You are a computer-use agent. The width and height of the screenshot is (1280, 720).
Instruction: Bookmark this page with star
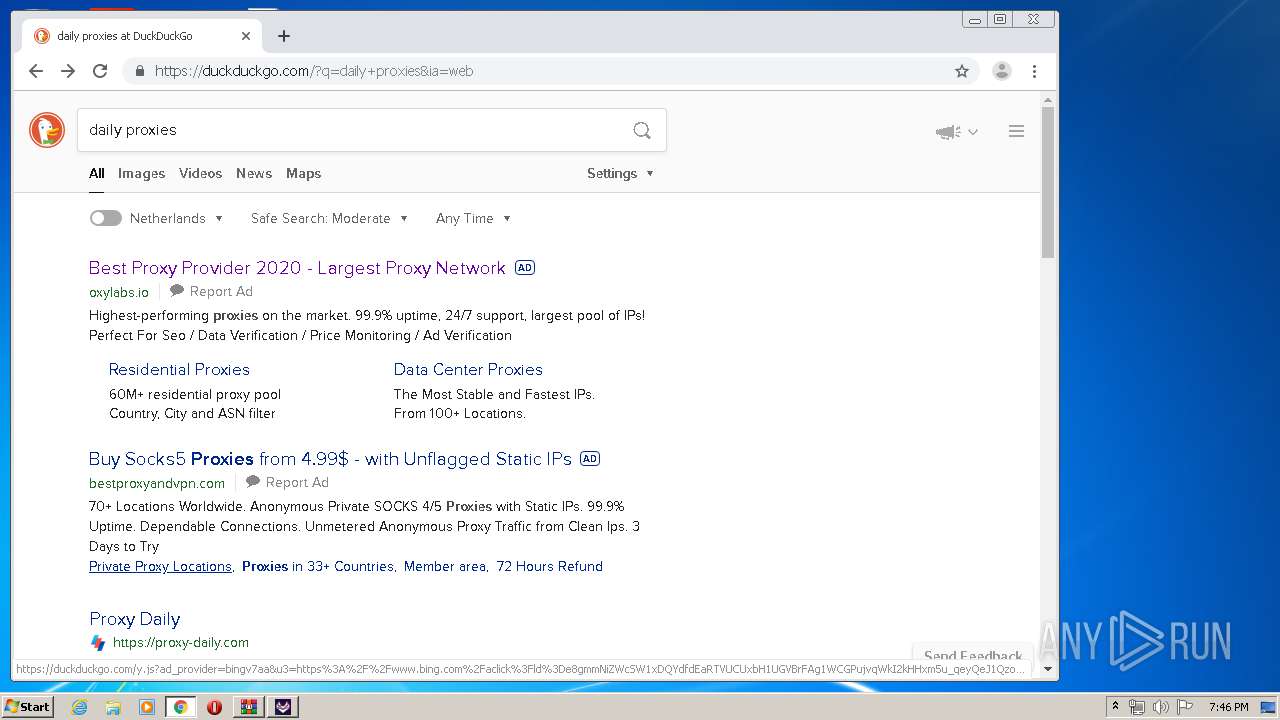[x=962, y=71]
